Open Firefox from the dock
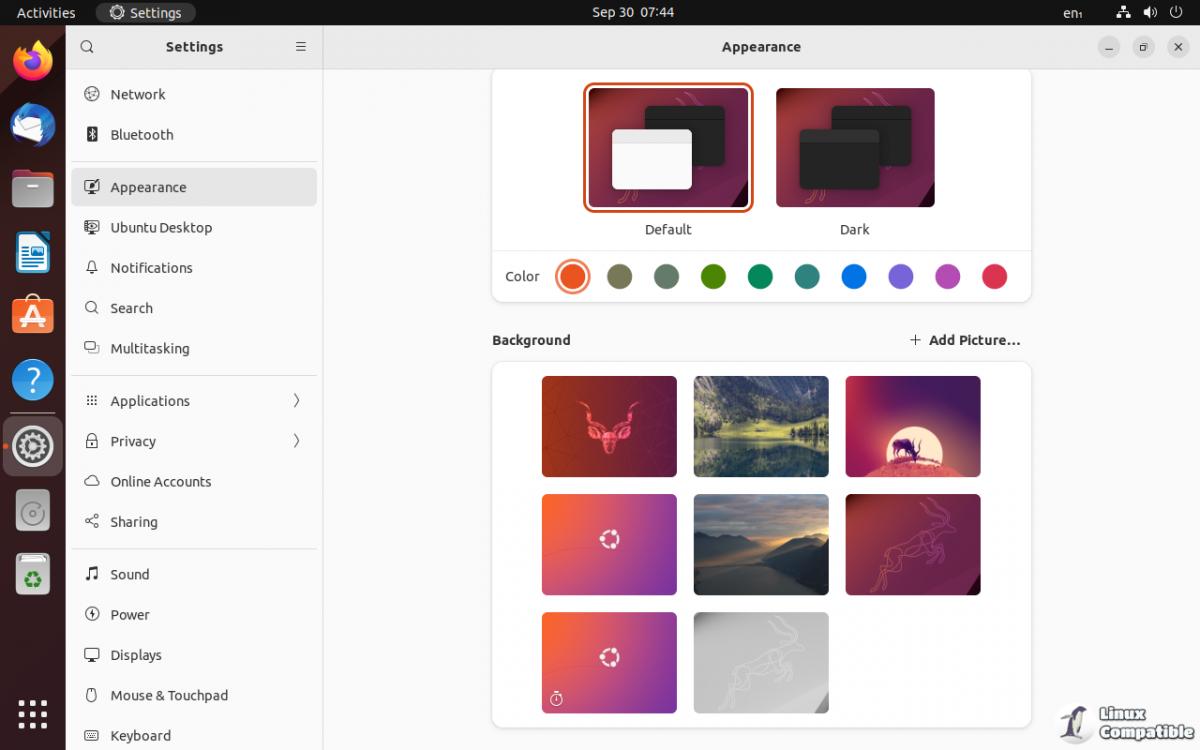The height and width of the screenshot is (750, 1200). point(33,62)
